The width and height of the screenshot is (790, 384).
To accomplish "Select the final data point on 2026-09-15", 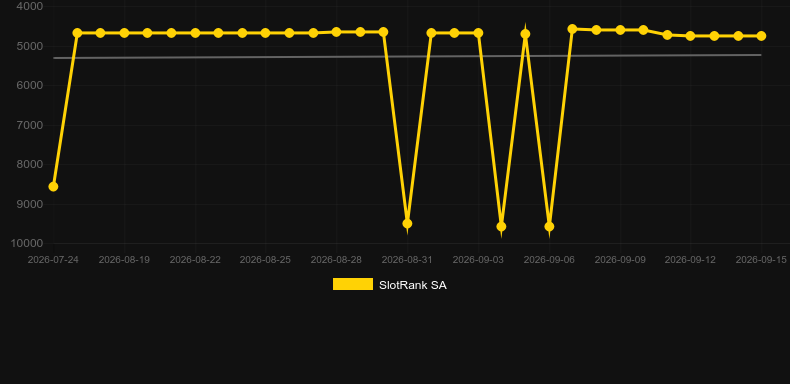I will tap(761, 36).
